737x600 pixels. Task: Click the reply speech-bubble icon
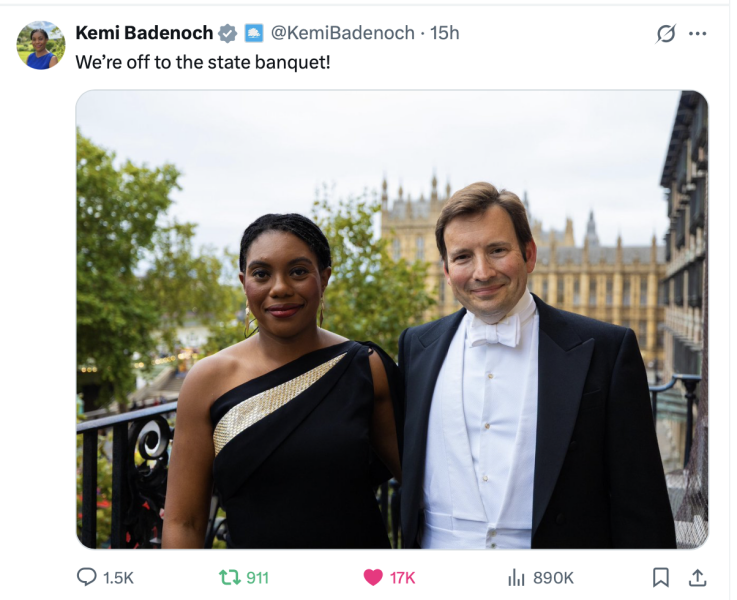(87, 577)
